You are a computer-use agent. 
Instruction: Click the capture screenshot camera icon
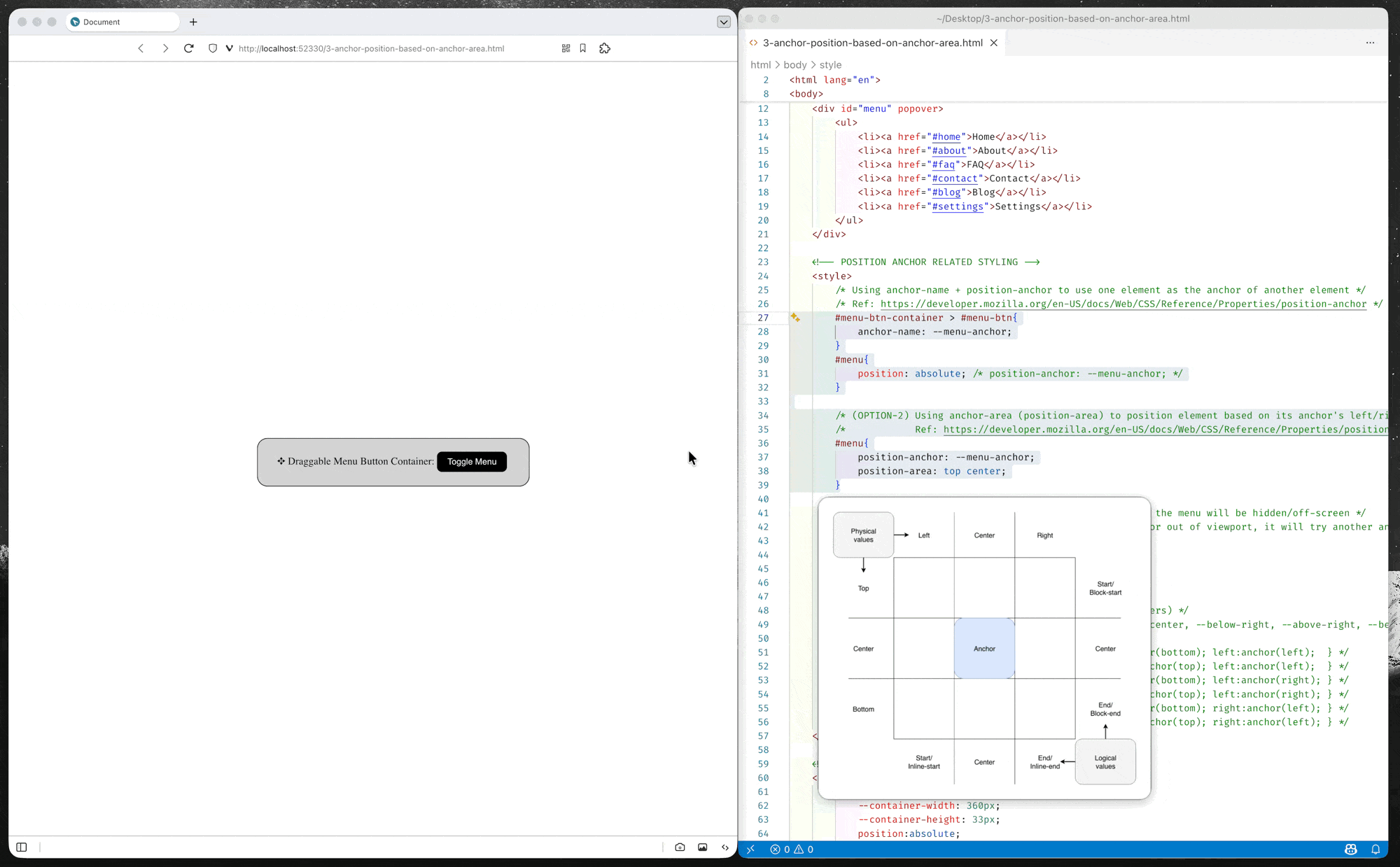[680, 847]
